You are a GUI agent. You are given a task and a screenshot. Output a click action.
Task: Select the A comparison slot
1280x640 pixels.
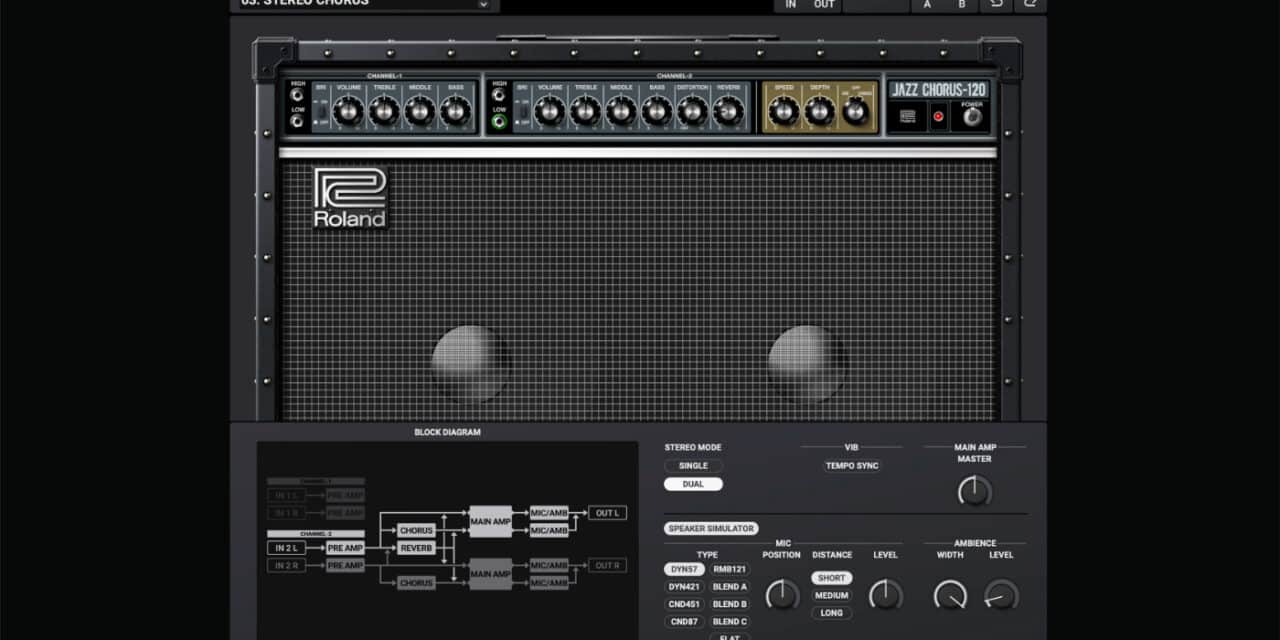tap(927, 4)
